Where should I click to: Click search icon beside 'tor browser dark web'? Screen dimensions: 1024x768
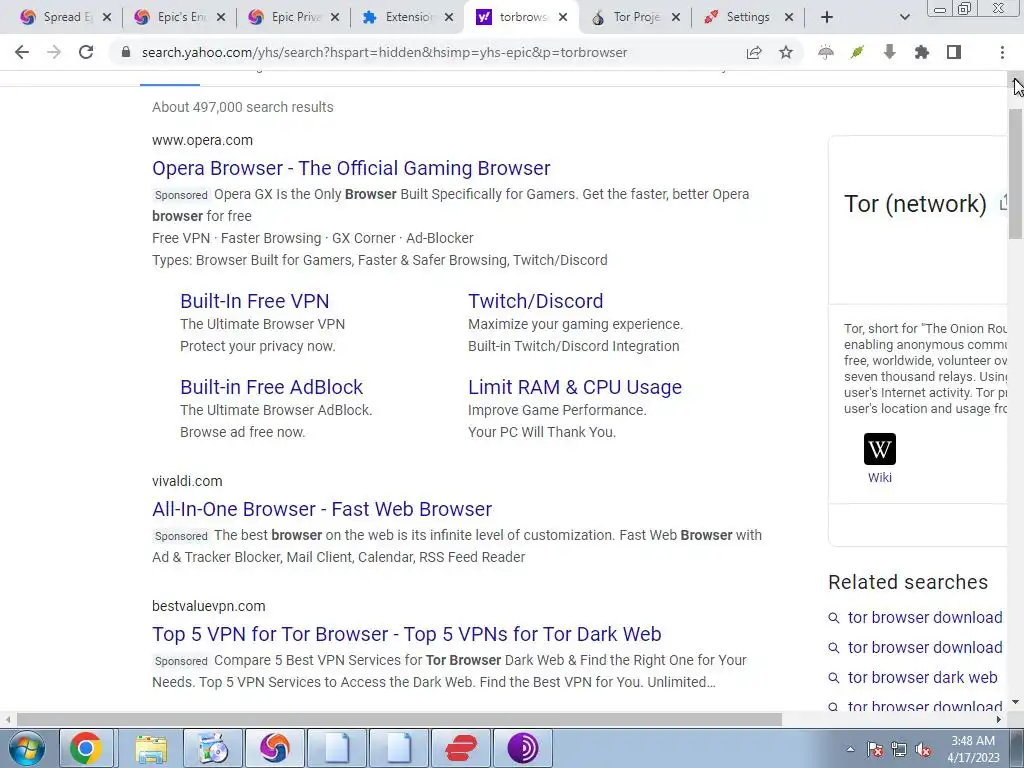pos(833,678)
